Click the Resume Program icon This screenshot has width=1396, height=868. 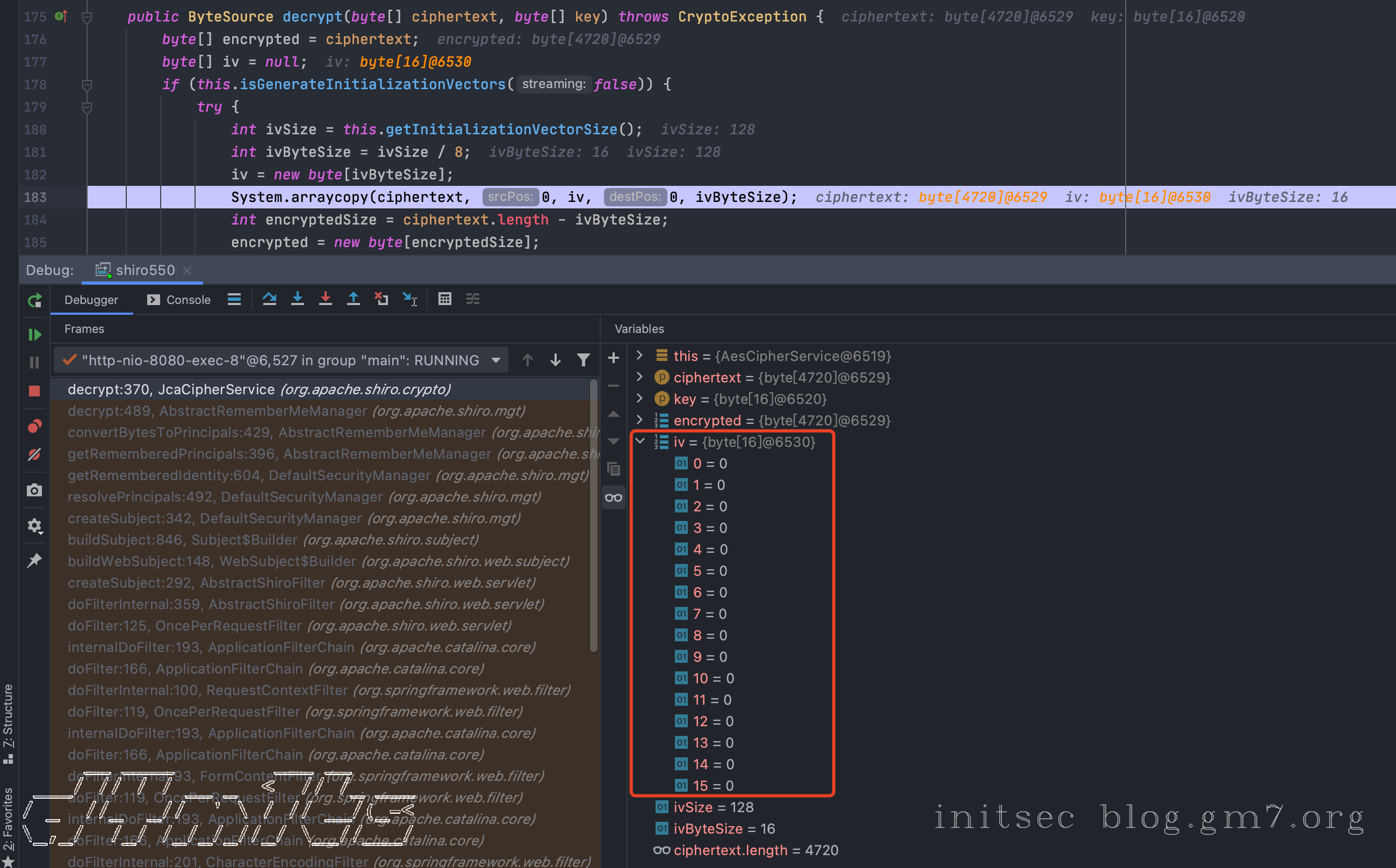tap(34, 335)
